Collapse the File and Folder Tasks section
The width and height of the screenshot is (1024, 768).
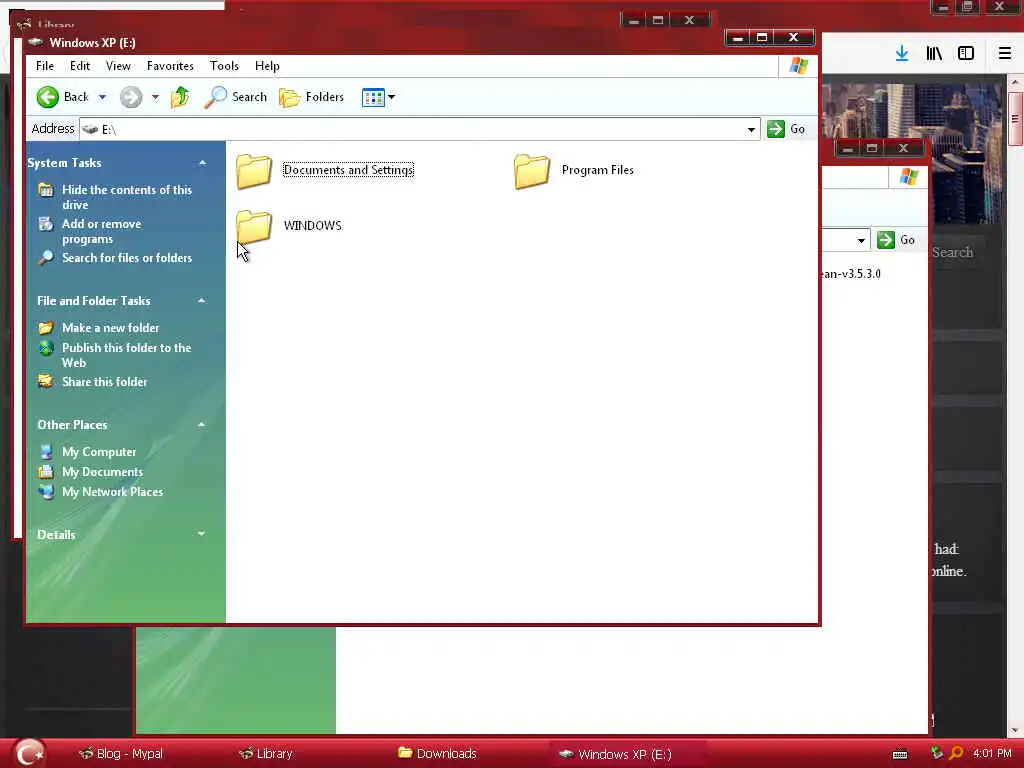201,300
